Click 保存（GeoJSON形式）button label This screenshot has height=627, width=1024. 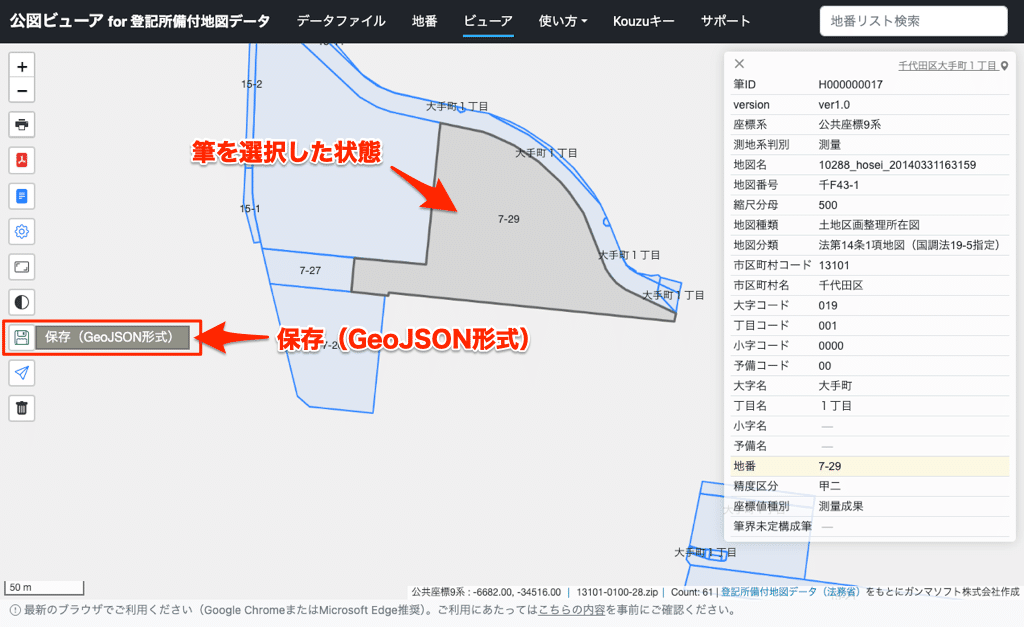112,337
